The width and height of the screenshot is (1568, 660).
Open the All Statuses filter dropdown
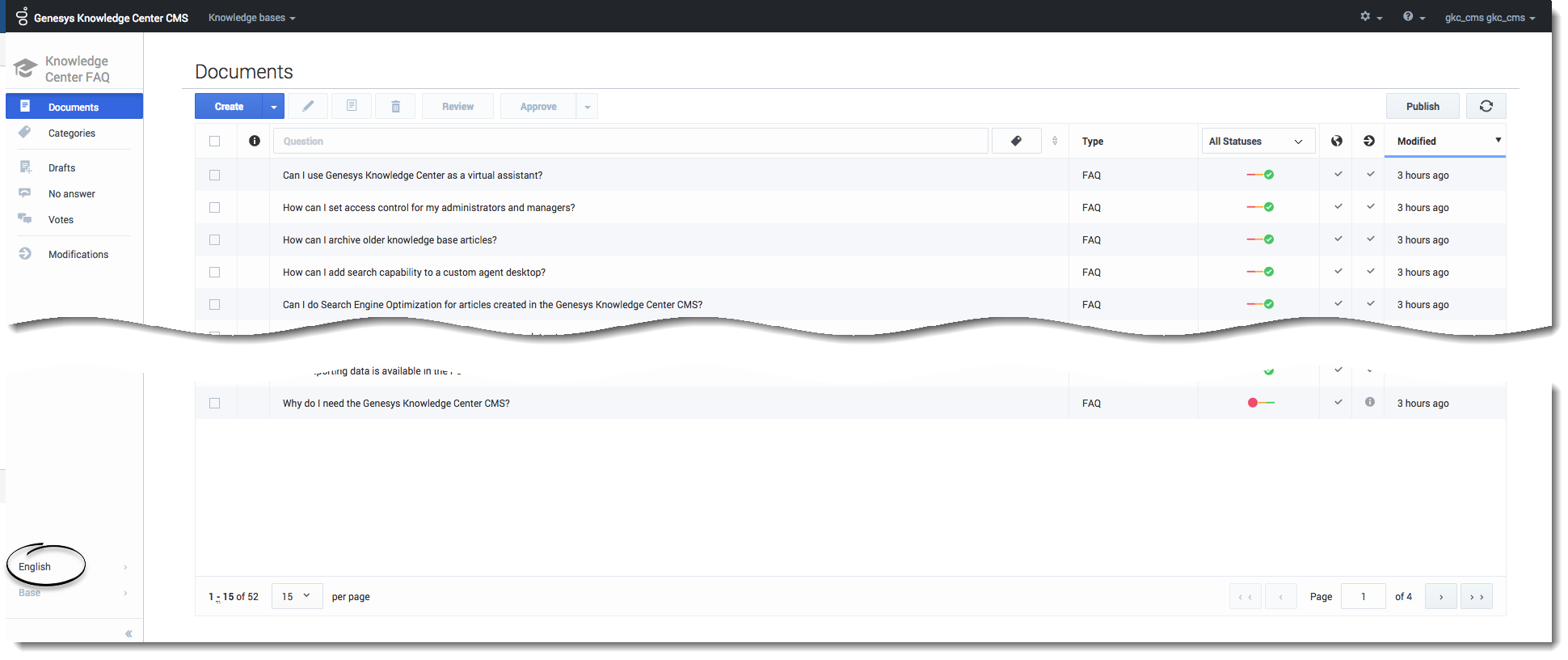click(x=1258, y=141)
